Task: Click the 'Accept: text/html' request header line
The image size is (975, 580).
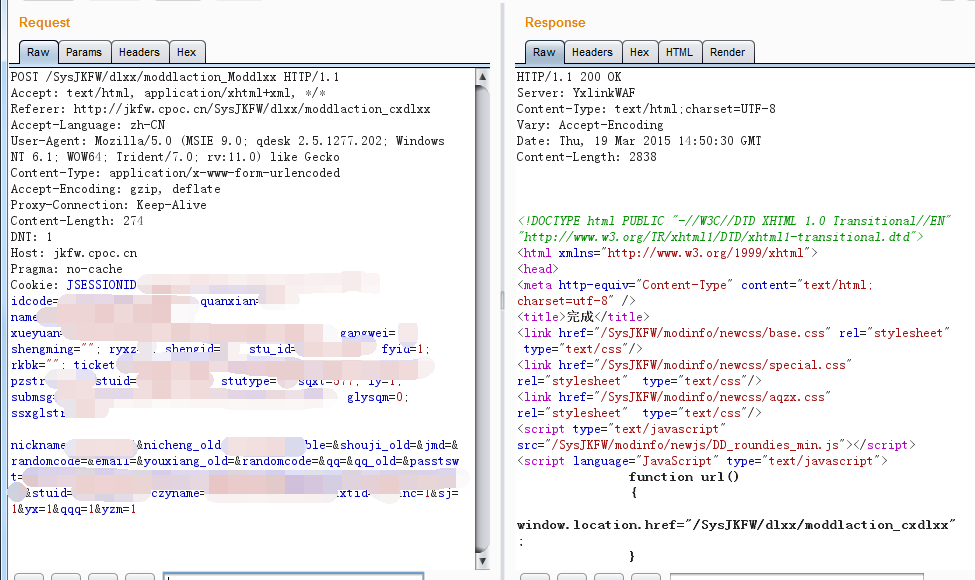Action: click(168, 93)
